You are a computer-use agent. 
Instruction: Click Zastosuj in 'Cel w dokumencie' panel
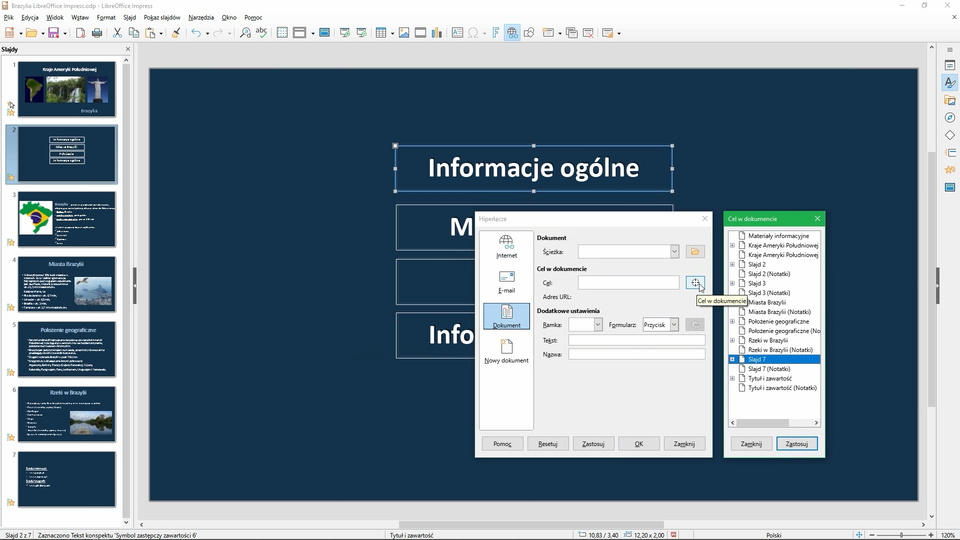(796, 443)
